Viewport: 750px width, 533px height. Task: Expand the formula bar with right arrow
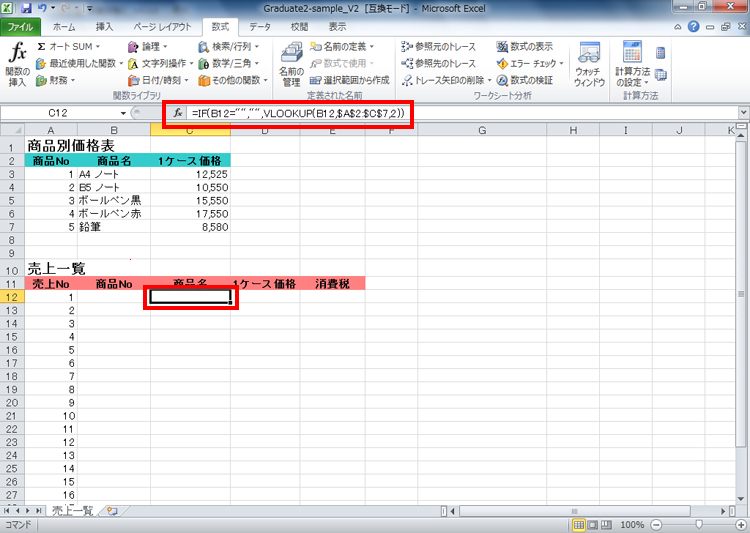(x=743, y=113)
